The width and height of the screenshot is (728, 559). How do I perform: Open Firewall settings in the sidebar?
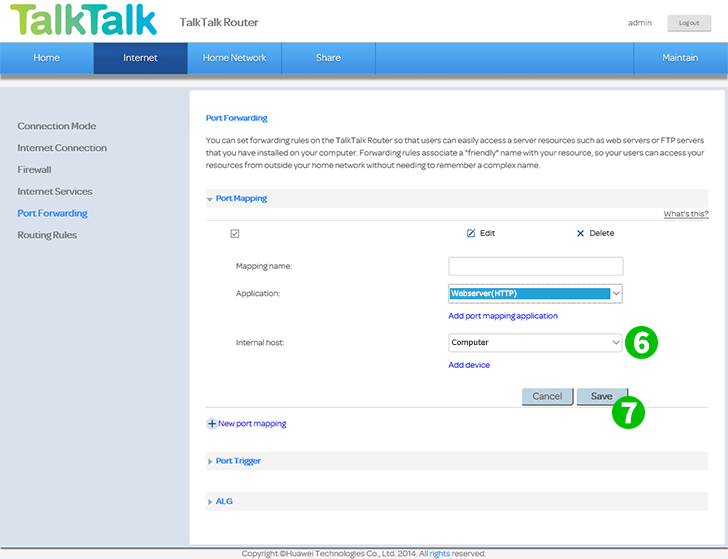click(x=34, y=169)
